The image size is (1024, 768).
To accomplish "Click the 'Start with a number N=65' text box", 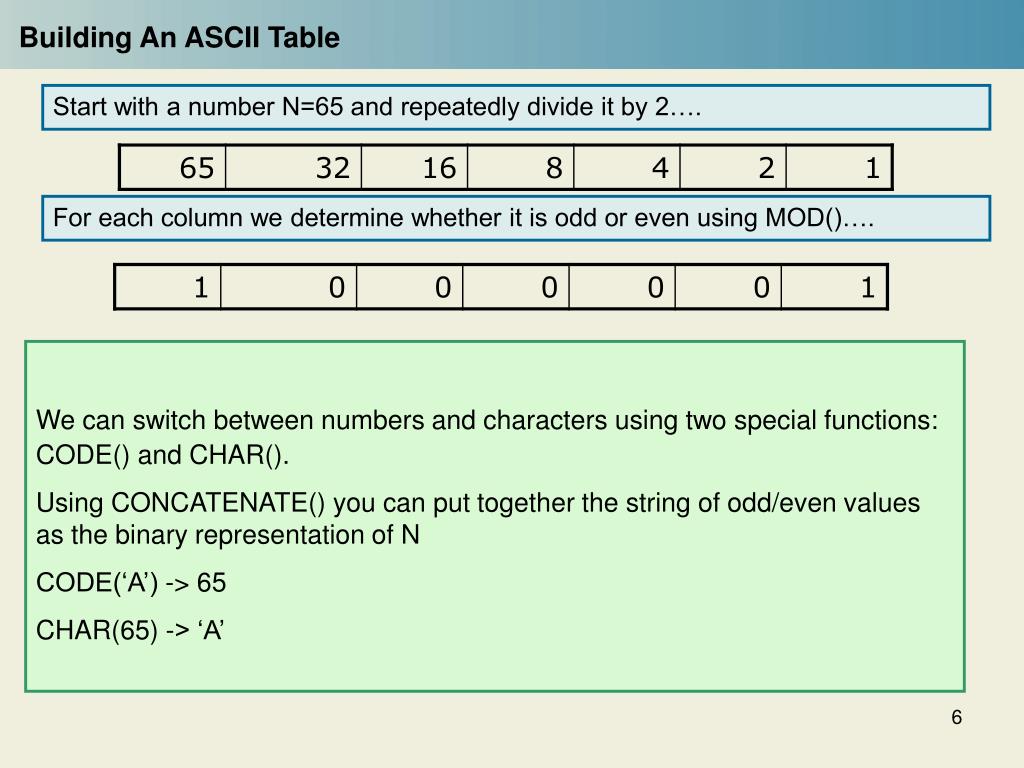I will click(x=516, y=107).
